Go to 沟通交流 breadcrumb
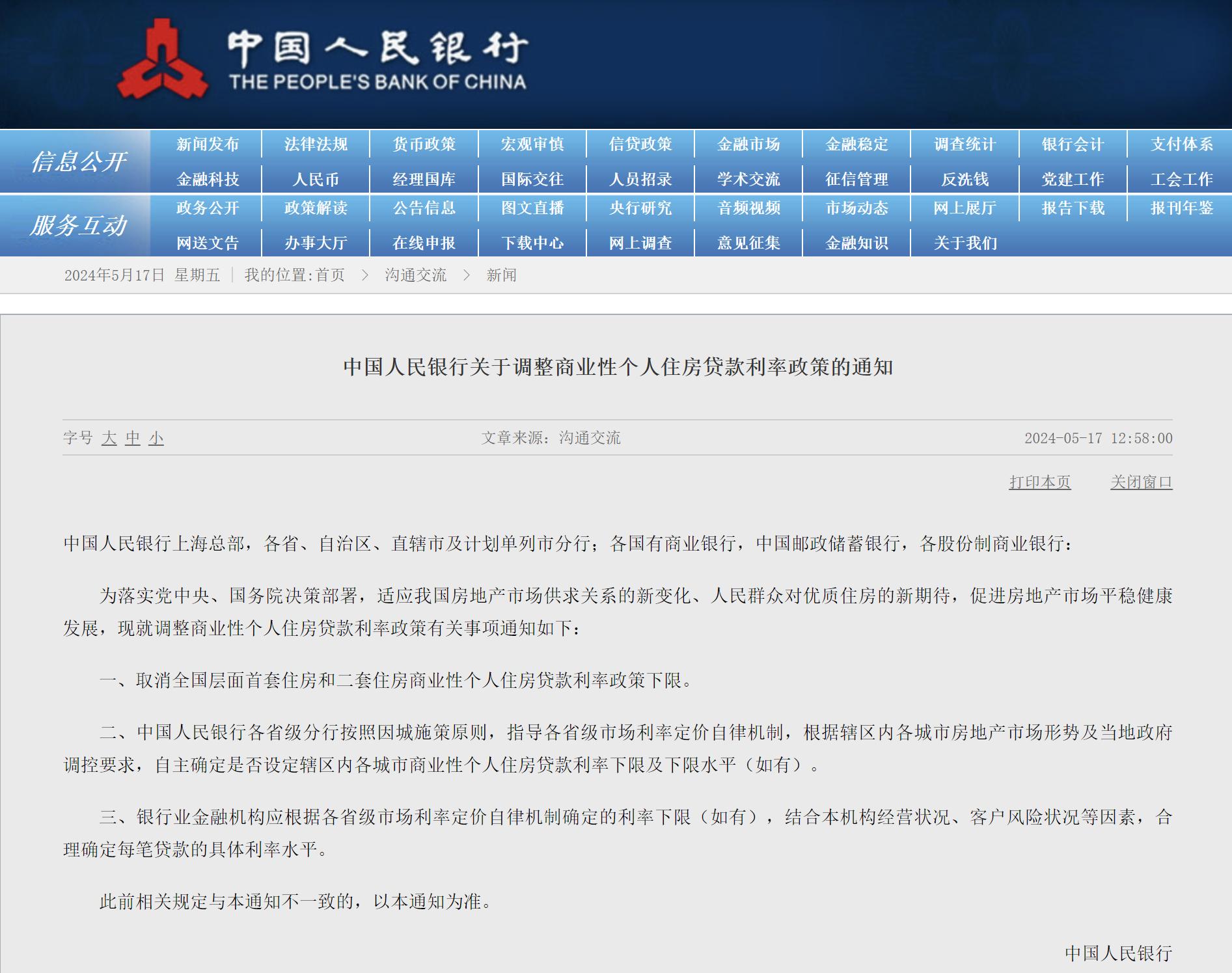 pyautogui.click(x=415, y=275)
